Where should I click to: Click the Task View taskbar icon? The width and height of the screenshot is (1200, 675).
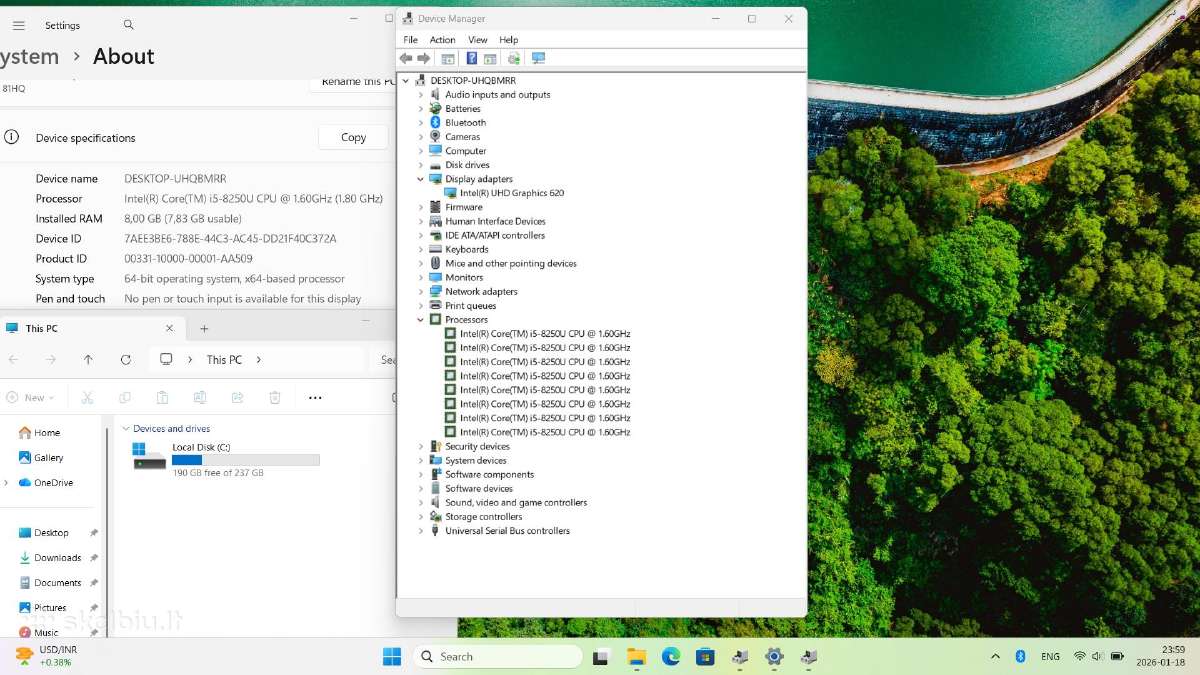pos(601,656)
